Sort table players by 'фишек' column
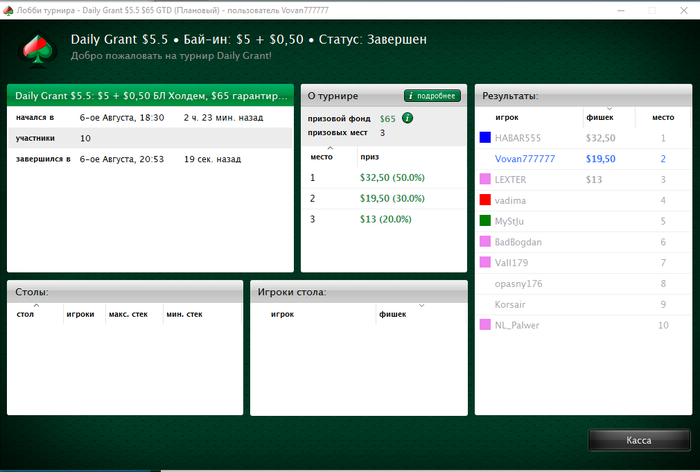 (421, 314)
